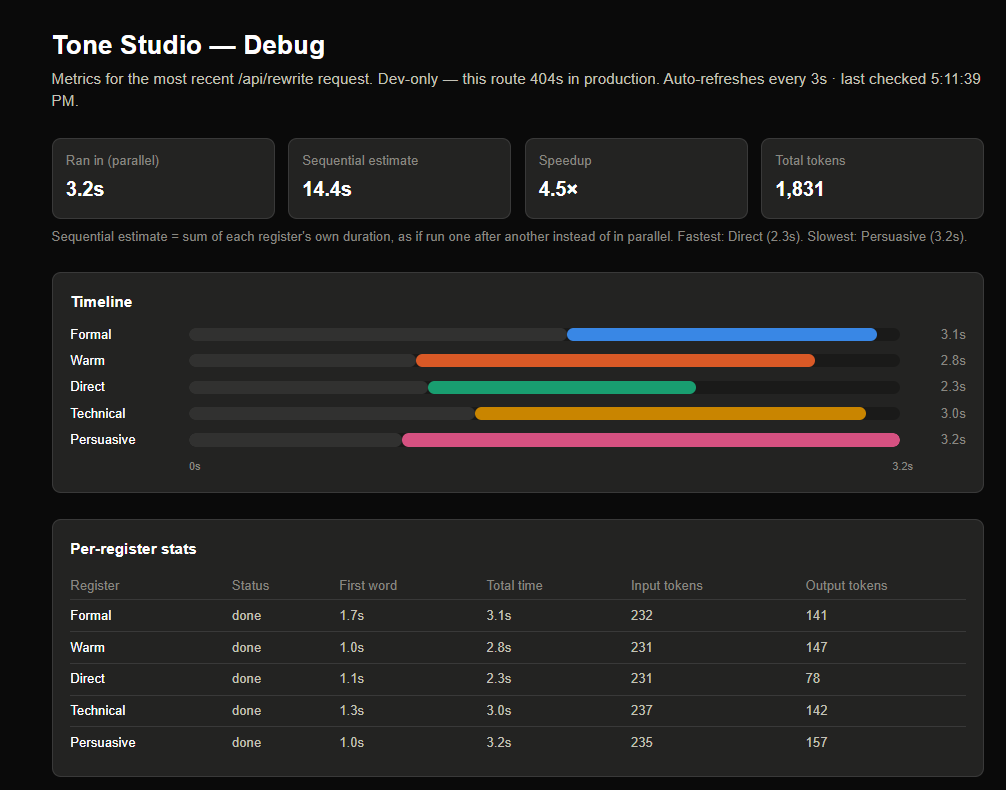Click the 0s axis label on timeline
1006x790 pixels.
(x=194, y=467)
